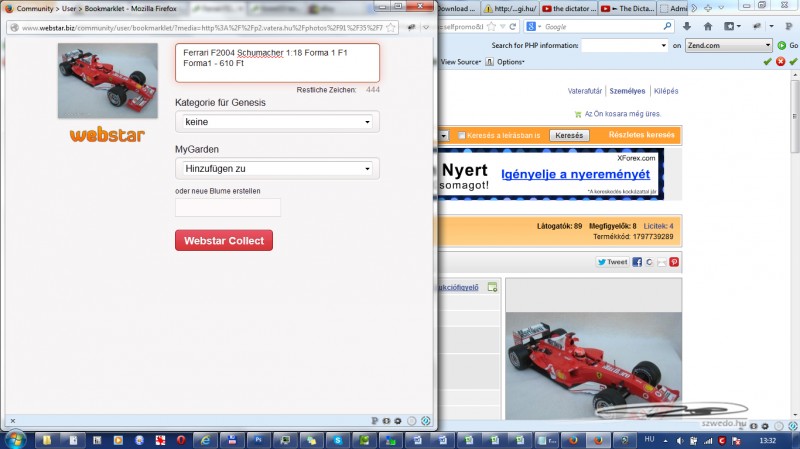
Task: Click the Kilépés link
Action: click(x=666, y=91)
